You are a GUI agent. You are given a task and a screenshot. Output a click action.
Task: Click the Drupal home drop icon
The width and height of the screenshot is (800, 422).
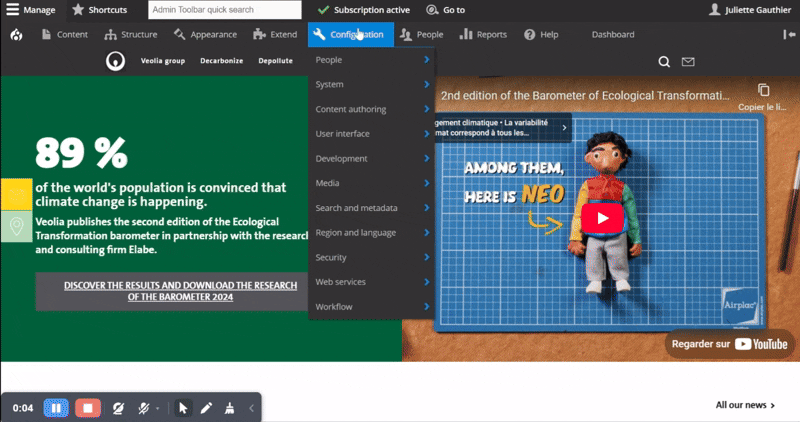(17, 34)
